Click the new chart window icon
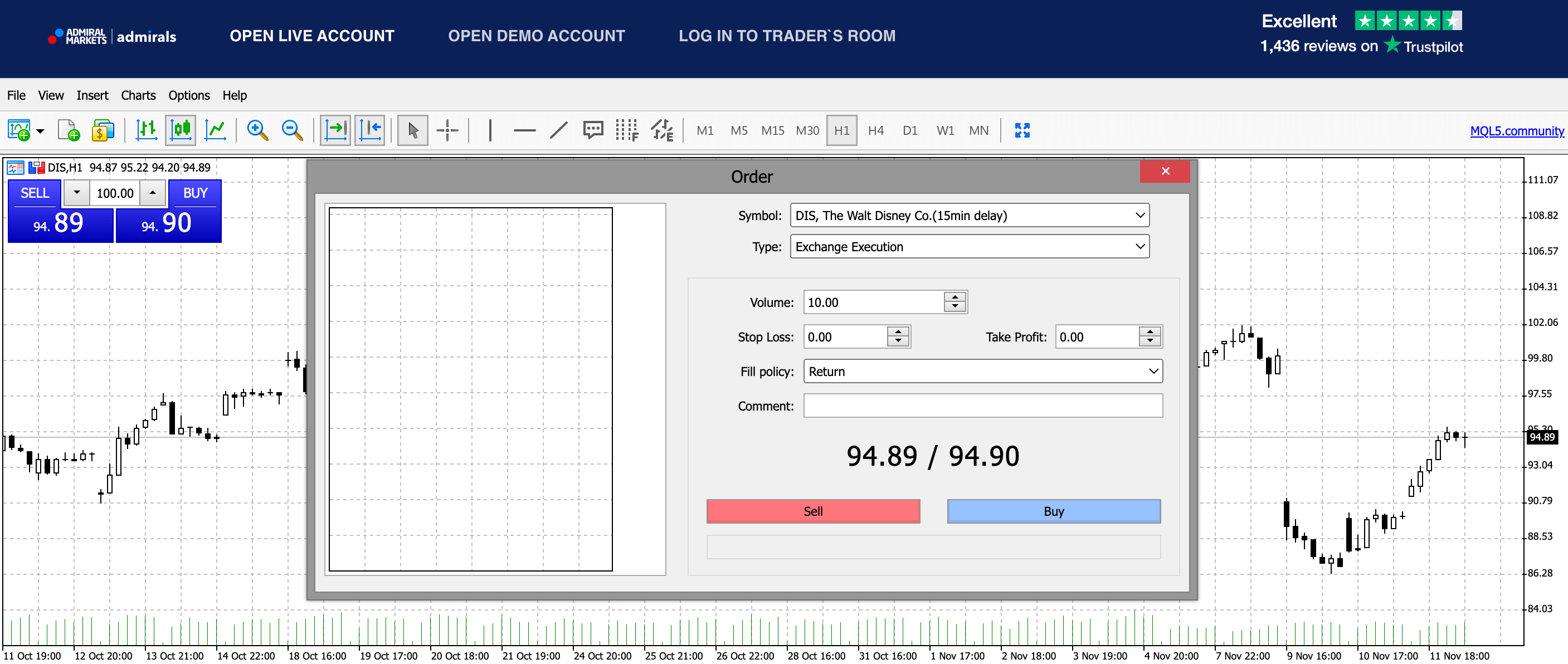The image size is (1568, 664). tap(19, 130)
